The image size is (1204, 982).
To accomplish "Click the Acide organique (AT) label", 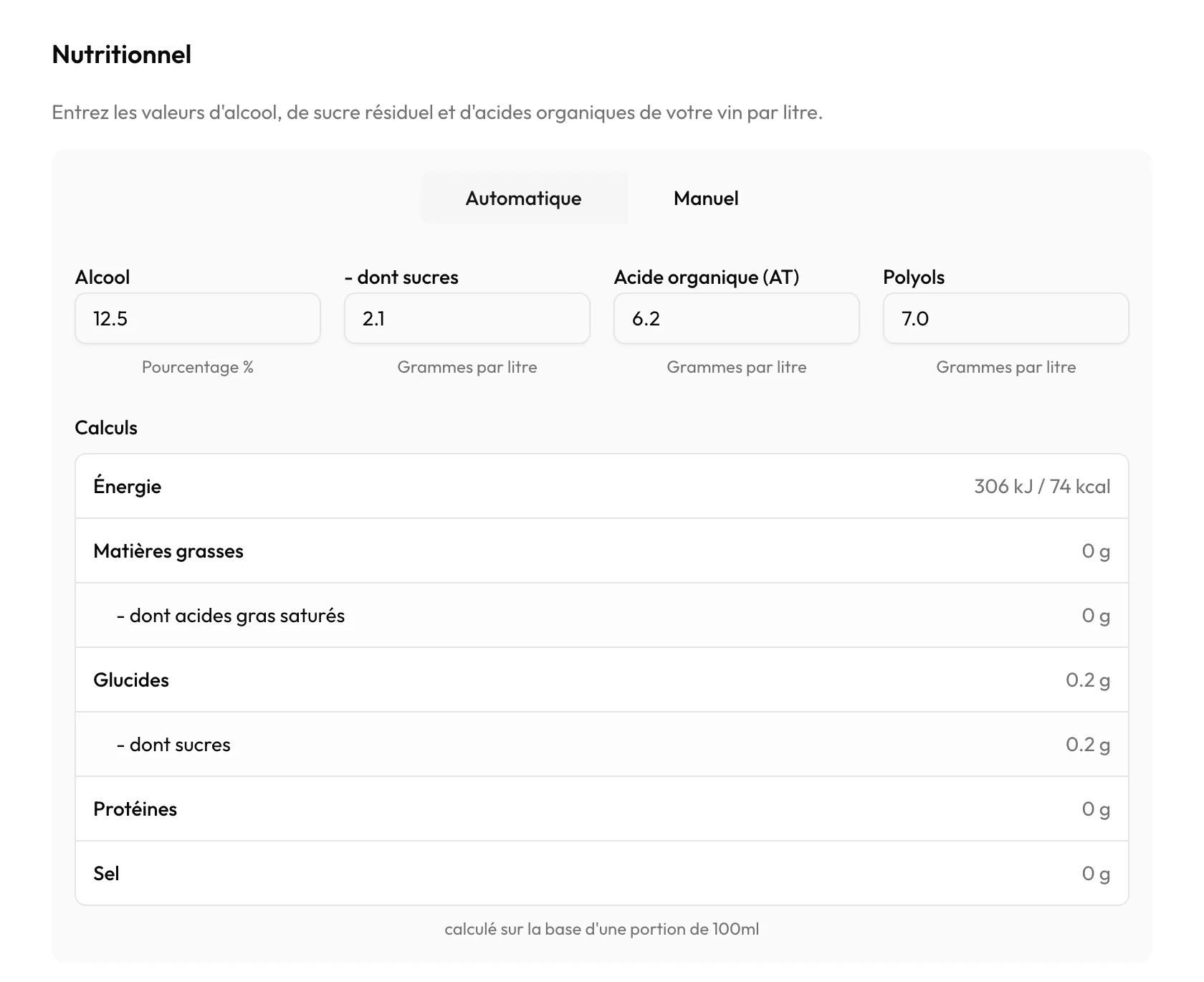I will pyautogui.click(x=707, y=277).
